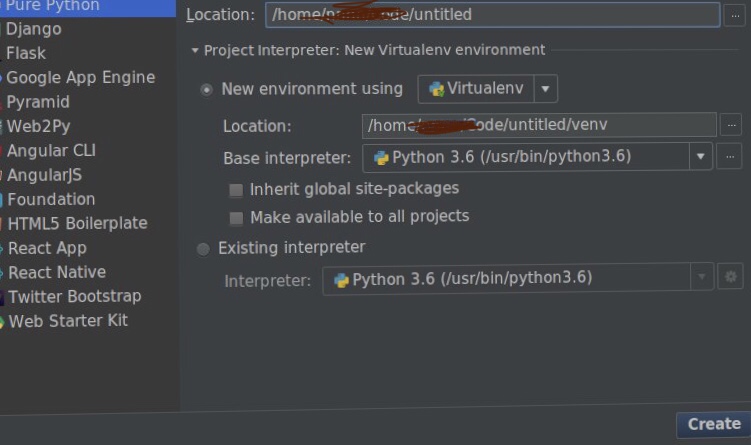Image resolution: width=751 pixels, height=445 pixels.
Task: Click 'Existing interpreter' label text
Action: click(291, 248)
